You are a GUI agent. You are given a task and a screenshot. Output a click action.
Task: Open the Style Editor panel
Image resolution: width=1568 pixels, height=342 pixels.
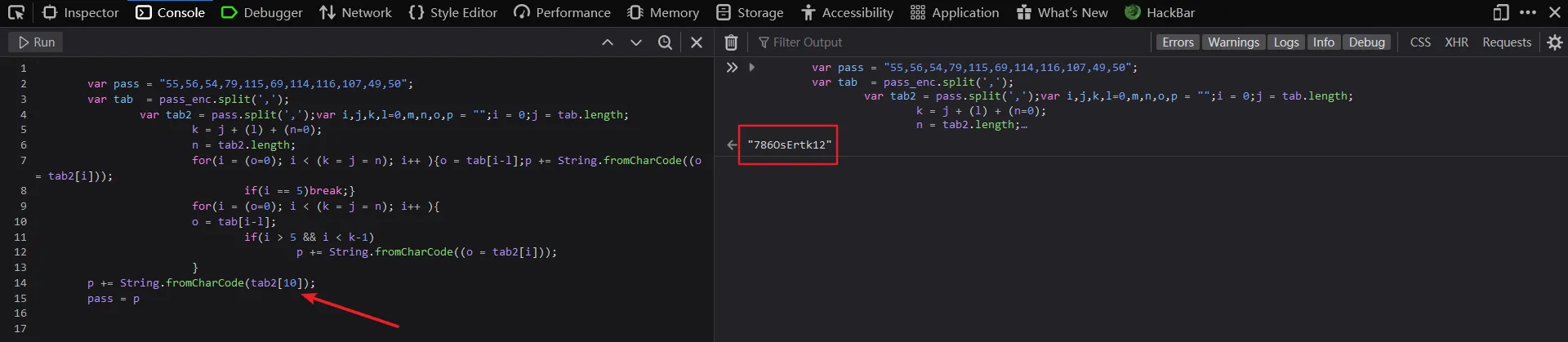click(x=452, y=12)
